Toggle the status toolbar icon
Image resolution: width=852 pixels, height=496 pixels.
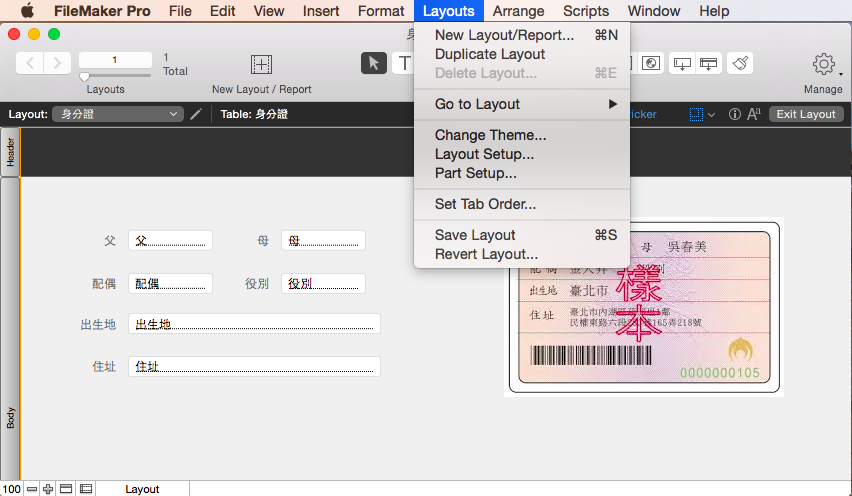point(66,489)
